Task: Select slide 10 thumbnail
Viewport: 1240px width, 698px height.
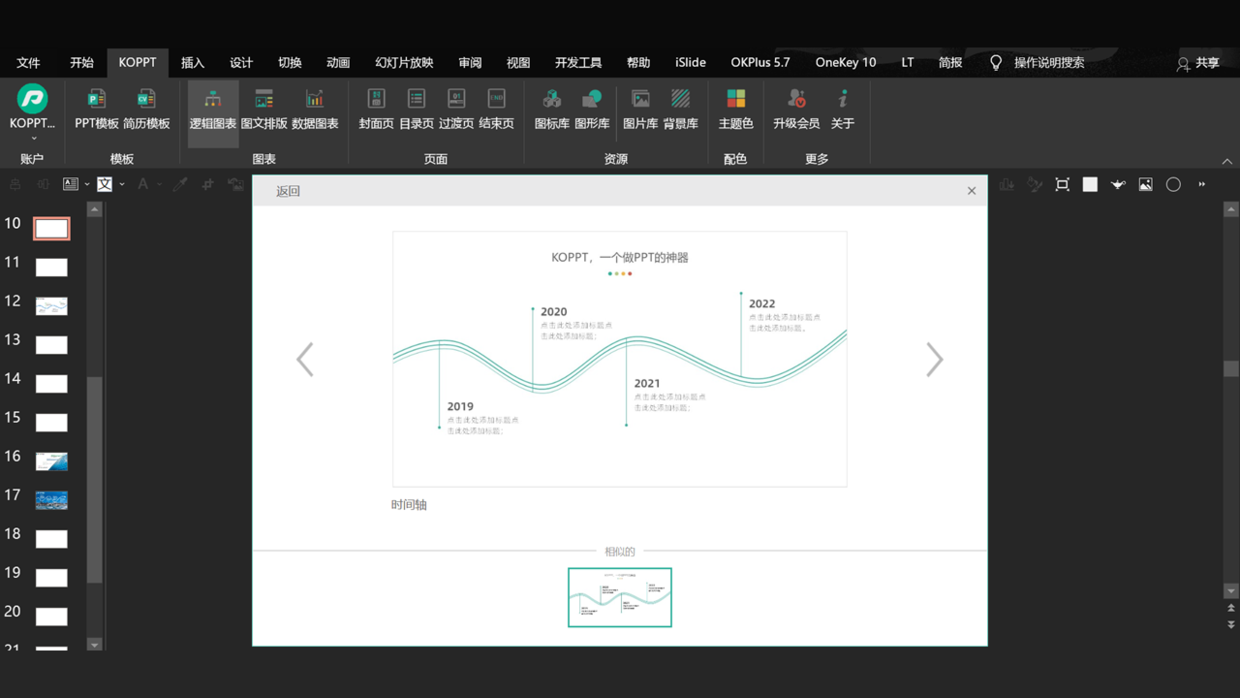Action: point(51,228)
